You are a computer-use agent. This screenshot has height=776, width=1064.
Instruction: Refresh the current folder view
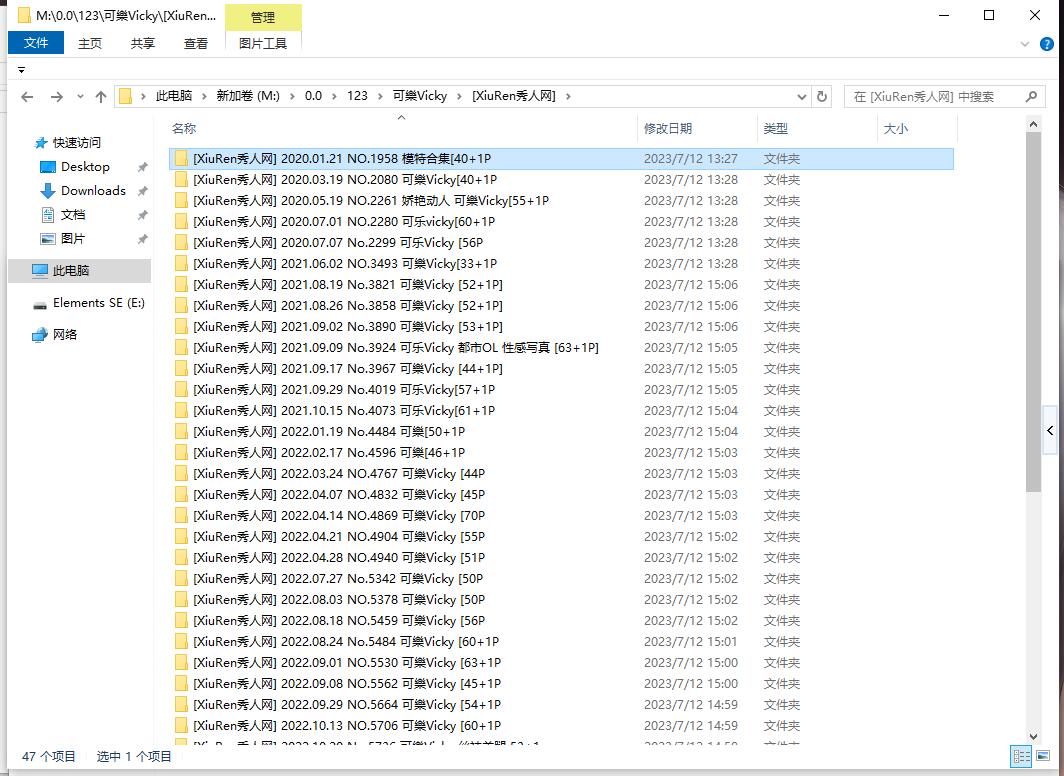tap(822, 96)
